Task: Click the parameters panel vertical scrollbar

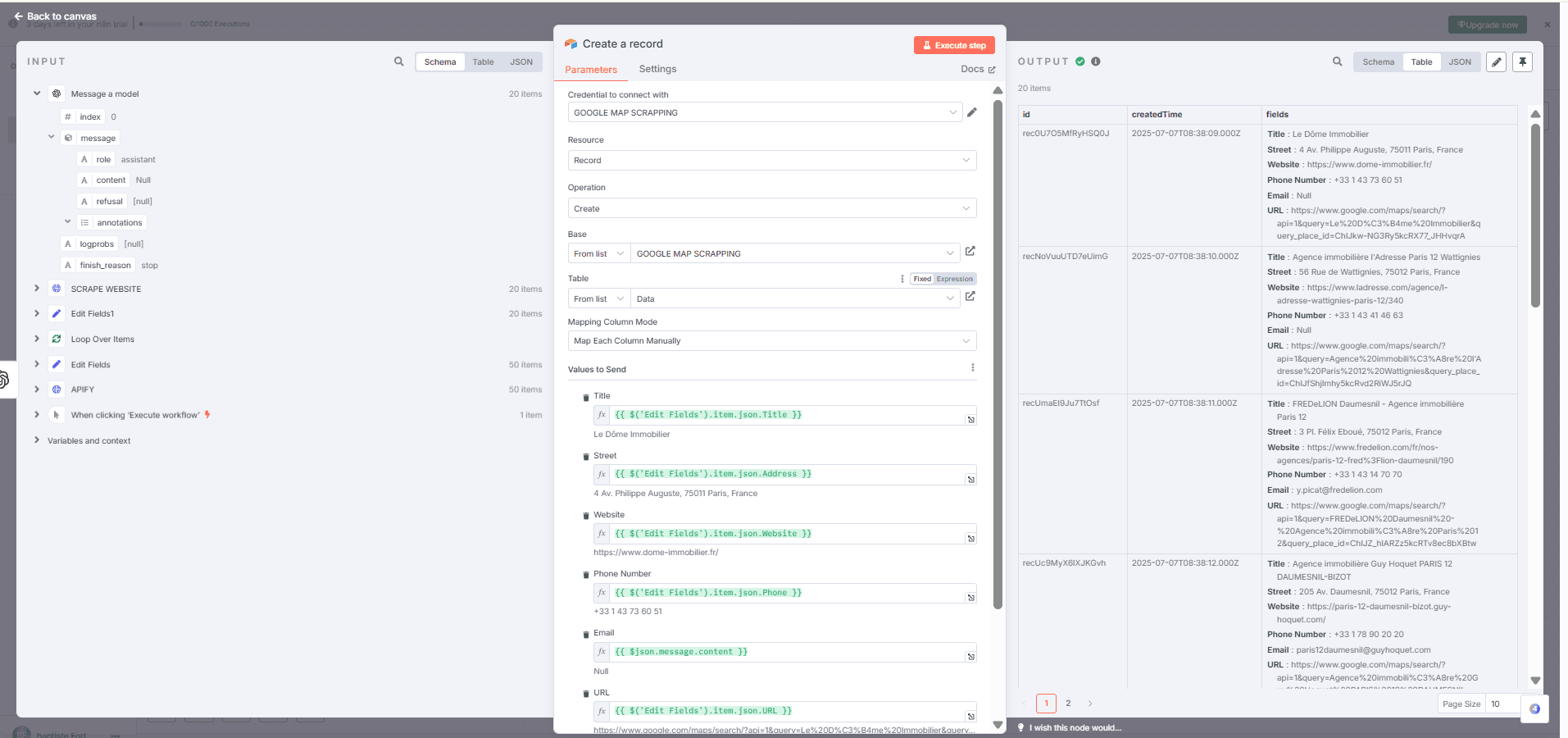Action: click(998, 354)
